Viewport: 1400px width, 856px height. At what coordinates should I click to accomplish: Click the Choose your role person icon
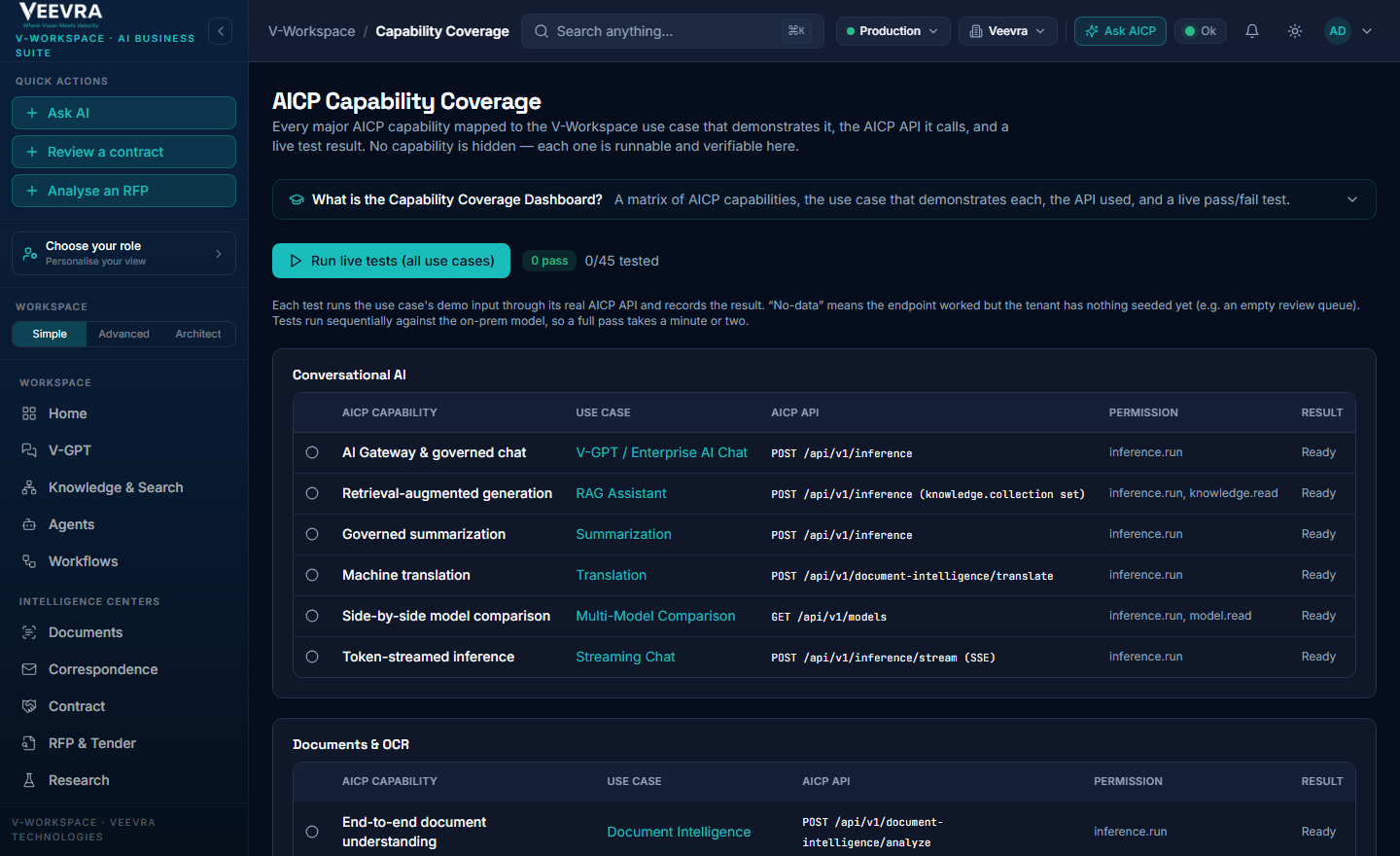[30, 253]
